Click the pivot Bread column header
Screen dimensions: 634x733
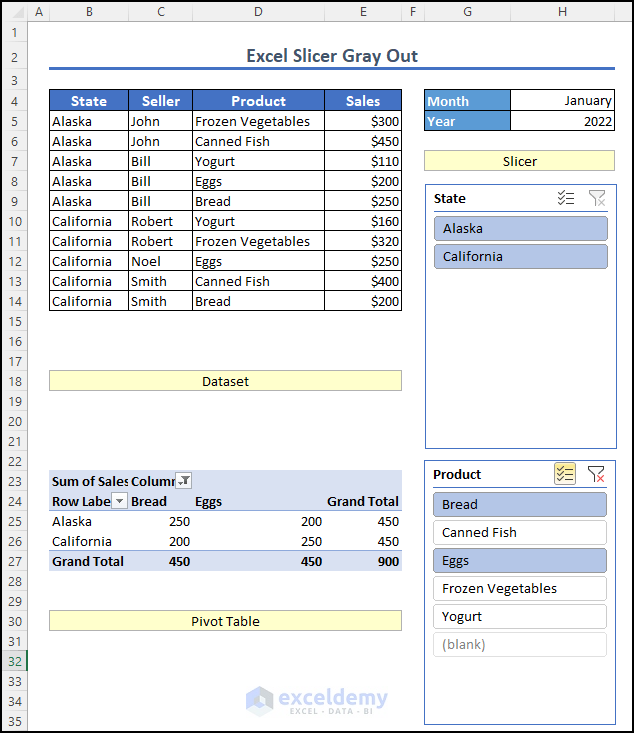(x=160, y=501)
